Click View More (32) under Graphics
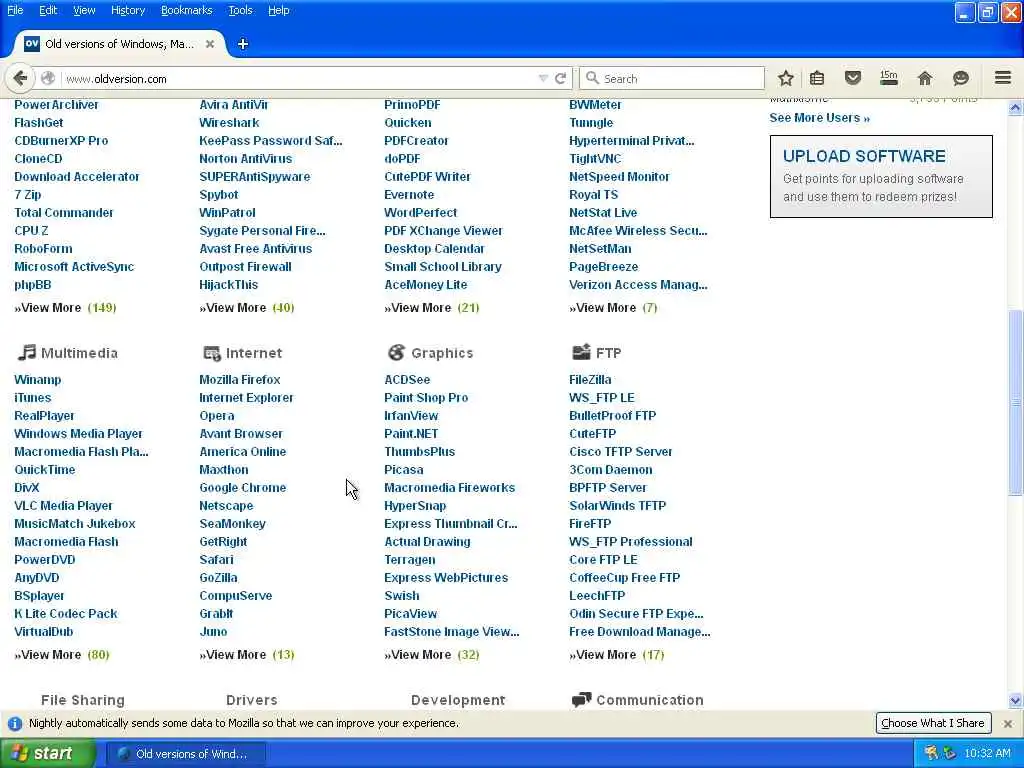Screen dimensions: 1024x768 432,654
